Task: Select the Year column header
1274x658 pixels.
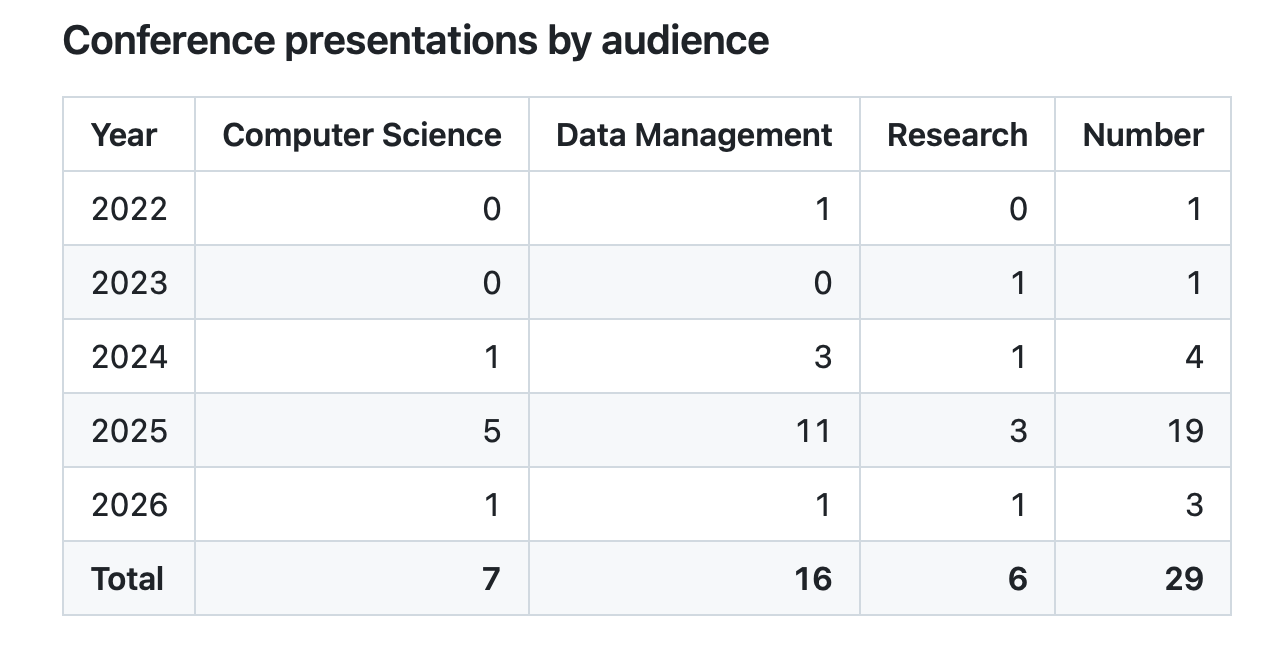Action: (124, 135)
